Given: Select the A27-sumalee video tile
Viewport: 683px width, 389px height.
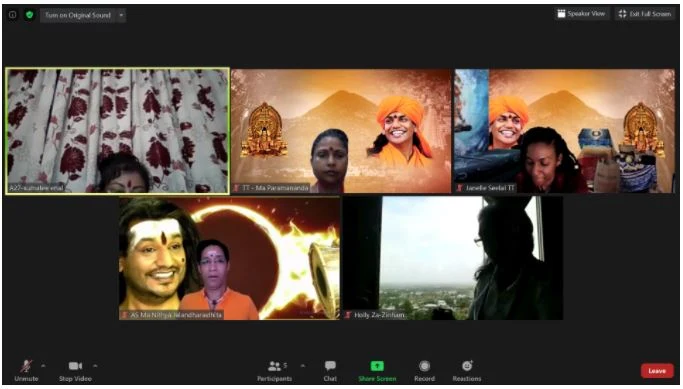Looking at the screenshot, I should point(117,130).
